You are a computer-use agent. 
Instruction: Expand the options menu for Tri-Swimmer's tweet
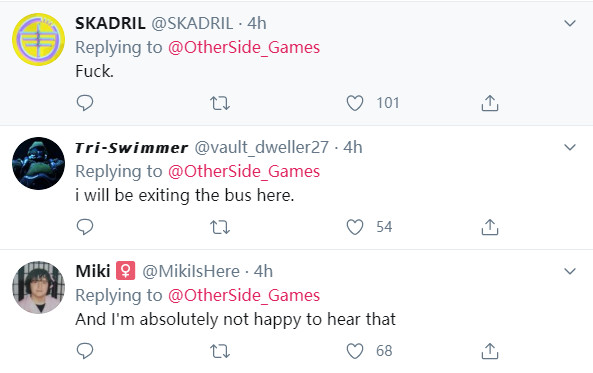(570, 147)
